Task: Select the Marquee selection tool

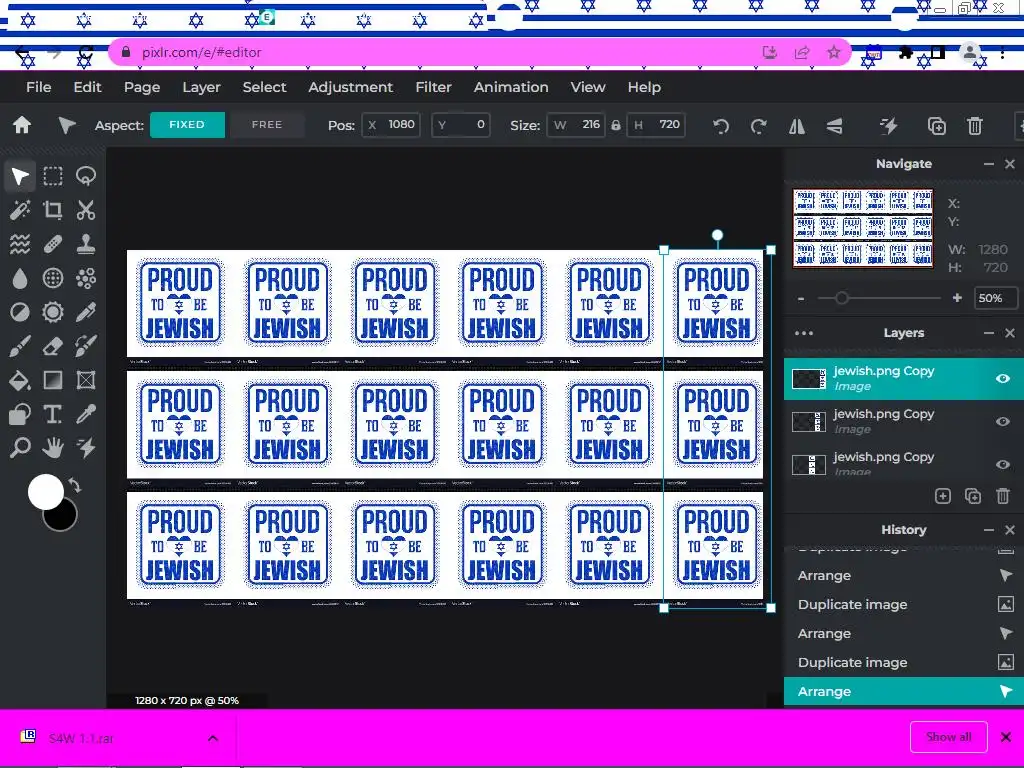Action: (x=53, y=176)
